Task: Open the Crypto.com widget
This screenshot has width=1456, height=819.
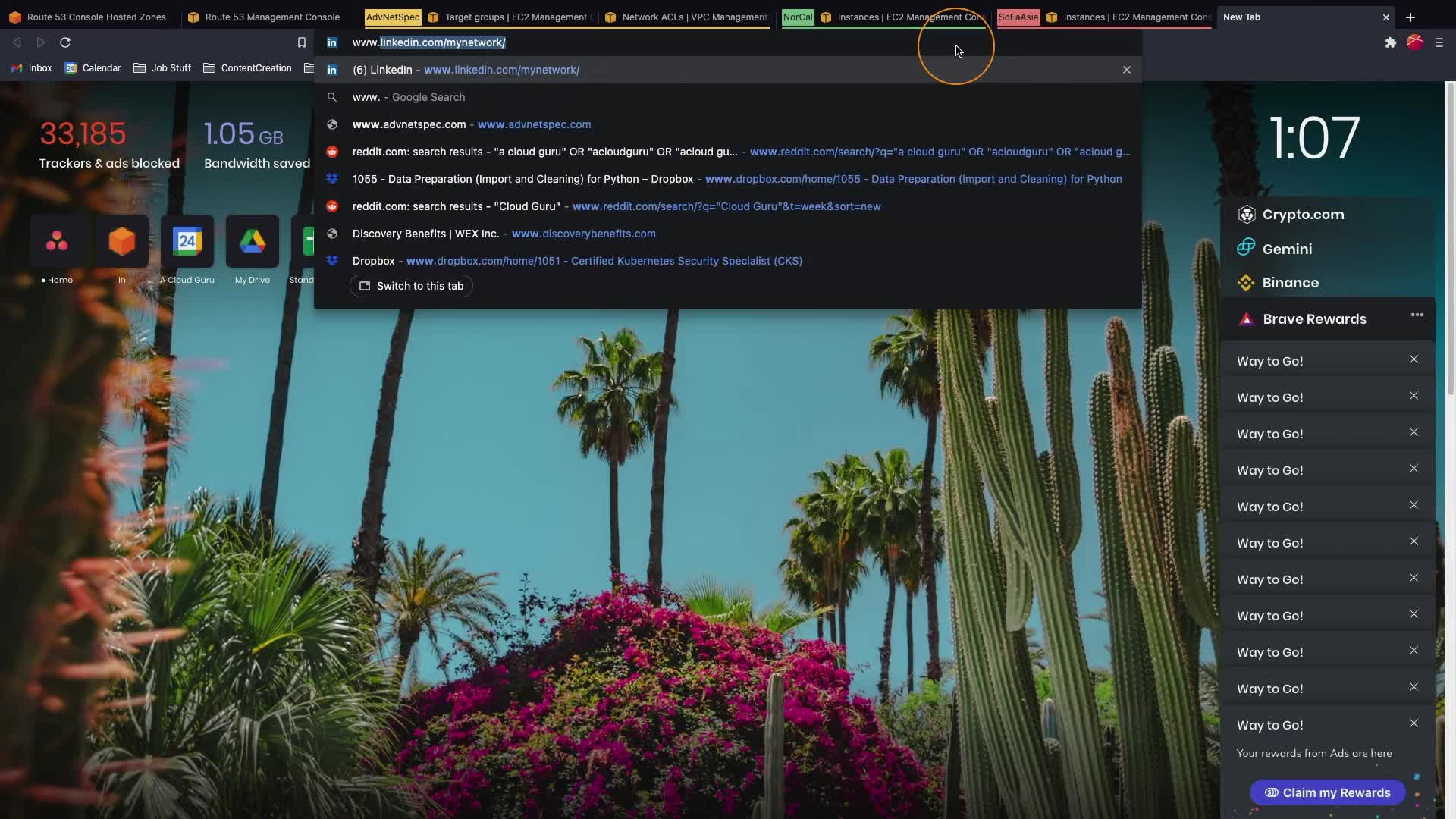Action: [1302, 215]
